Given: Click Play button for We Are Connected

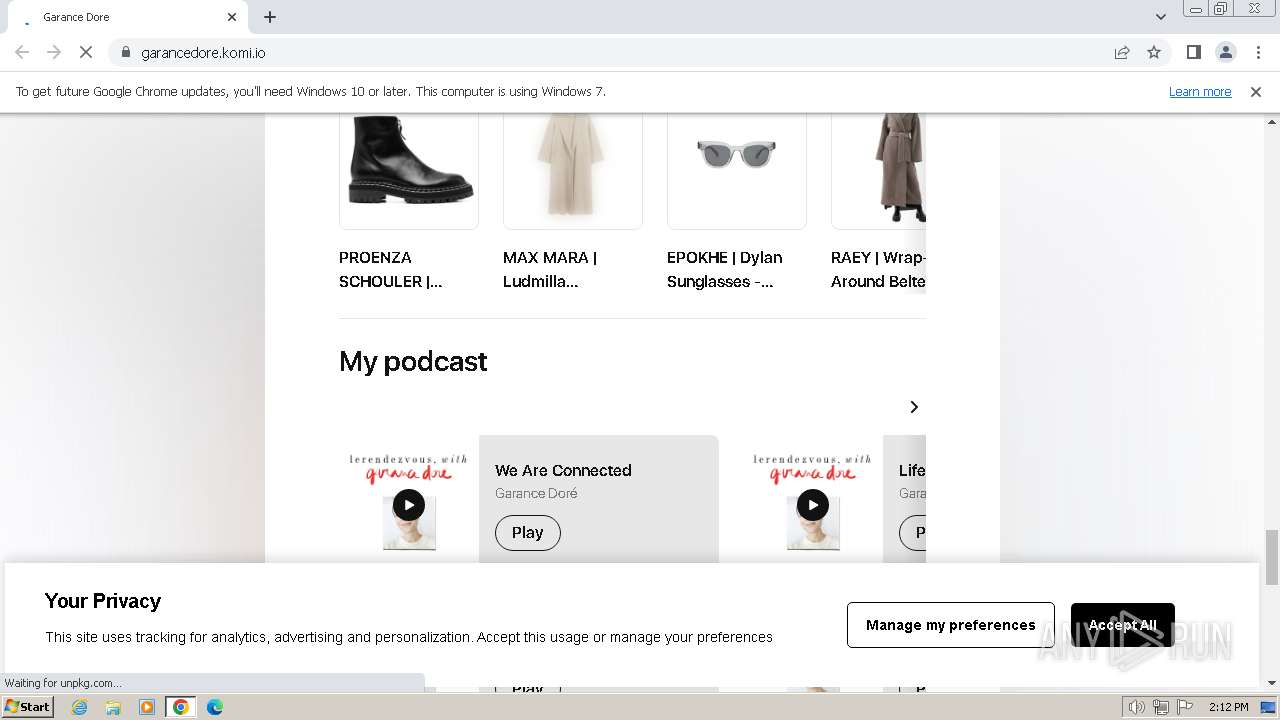Looking at the screenshot, I should pos(528,532).
